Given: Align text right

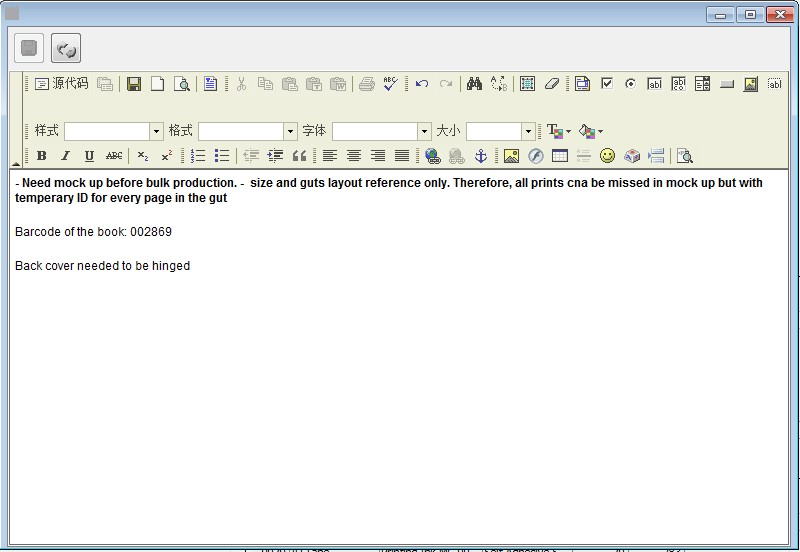Looking at the screenshot, I should click(x=378, y=156).
